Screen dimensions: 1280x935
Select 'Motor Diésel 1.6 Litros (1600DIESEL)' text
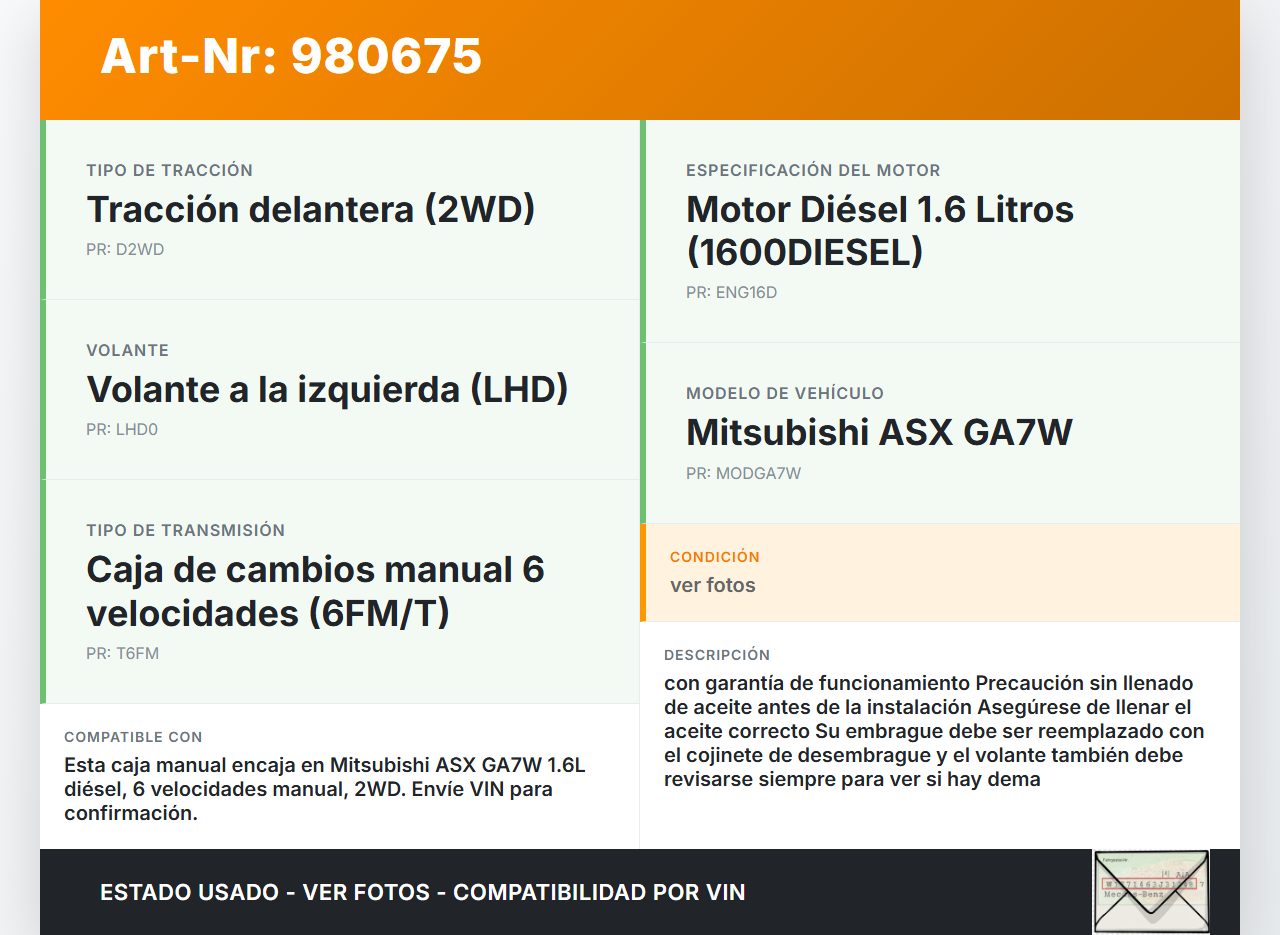click(880, 230)
